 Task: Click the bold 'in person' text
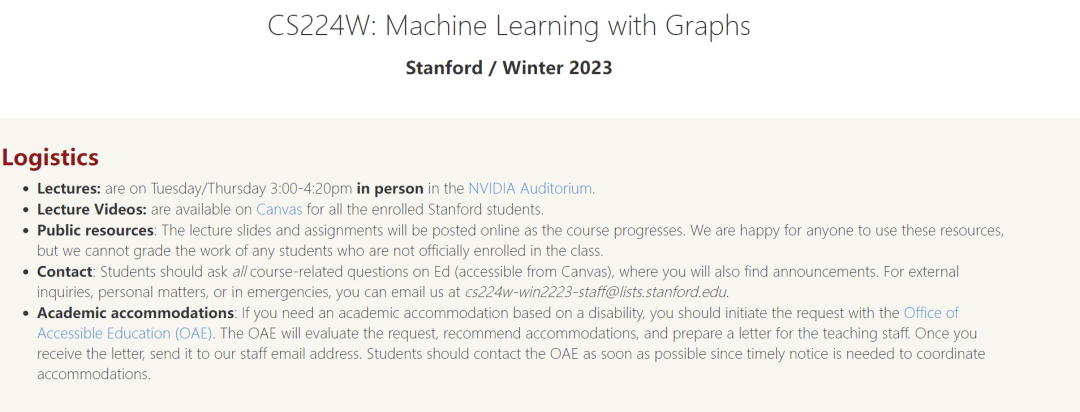(390, 188)
